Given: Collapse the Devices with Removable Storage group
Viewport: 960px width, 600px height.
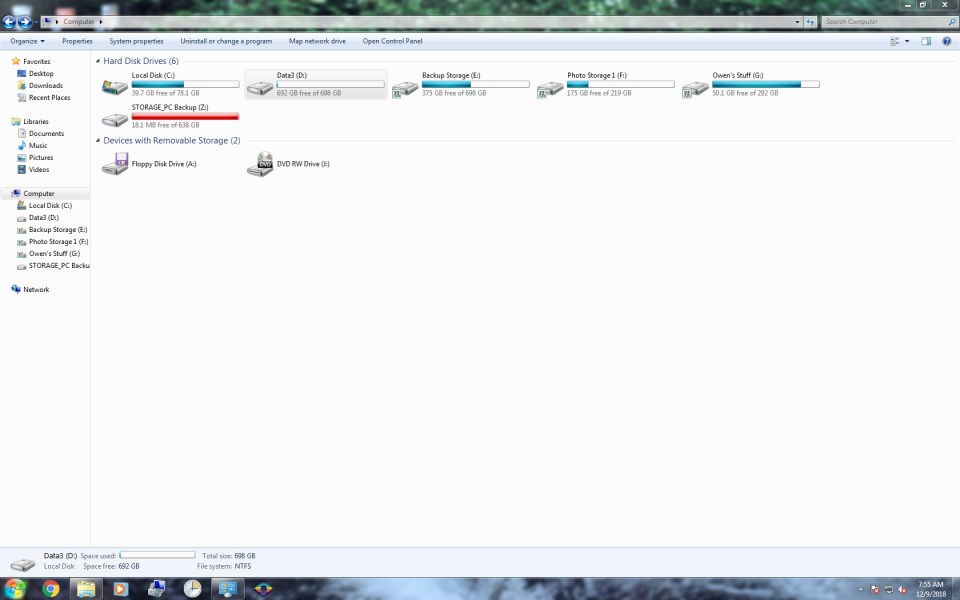Looking at the screenshot, I should coord(97,141).
